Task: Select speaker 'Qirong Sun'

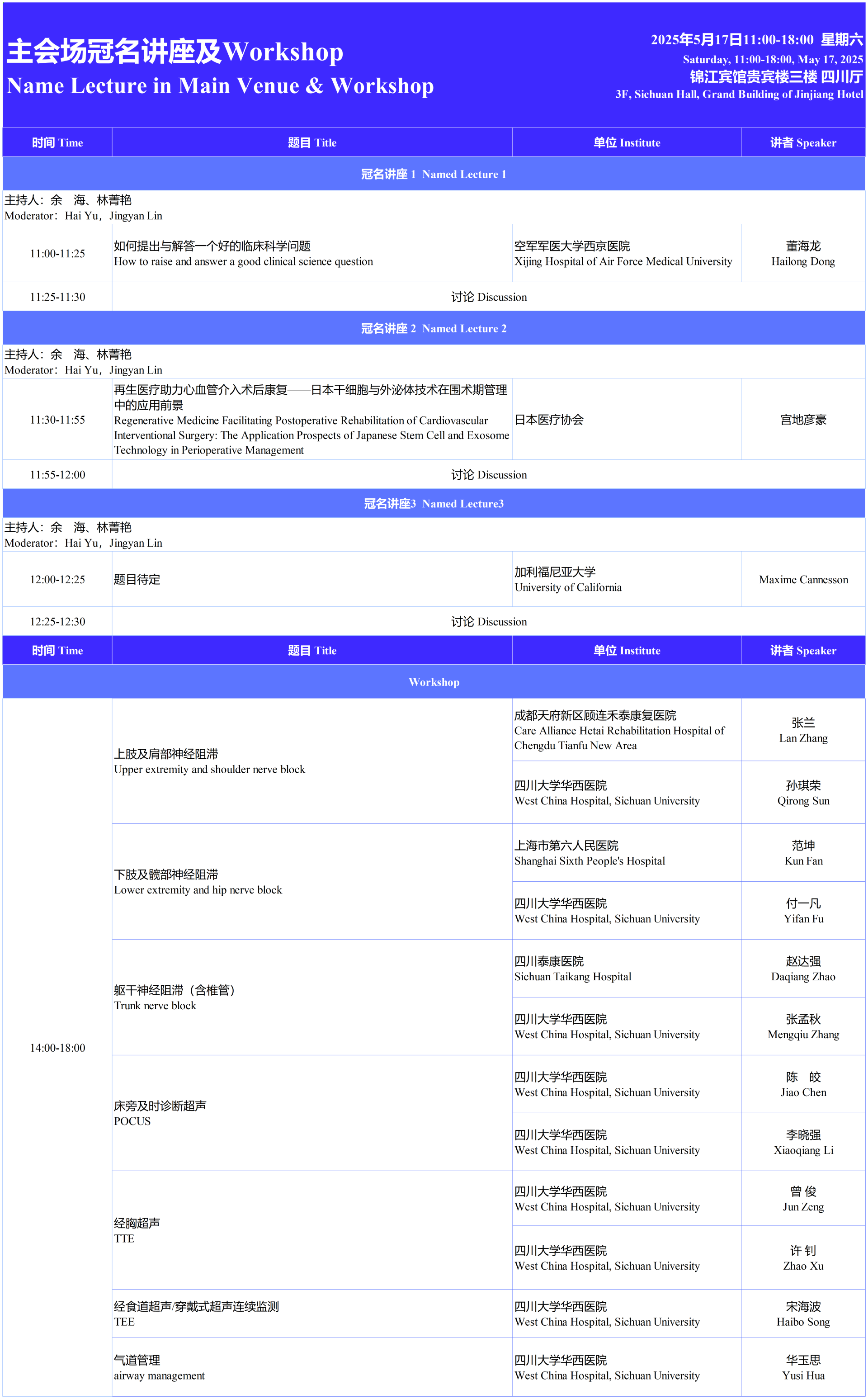Action: pos(803,801)
